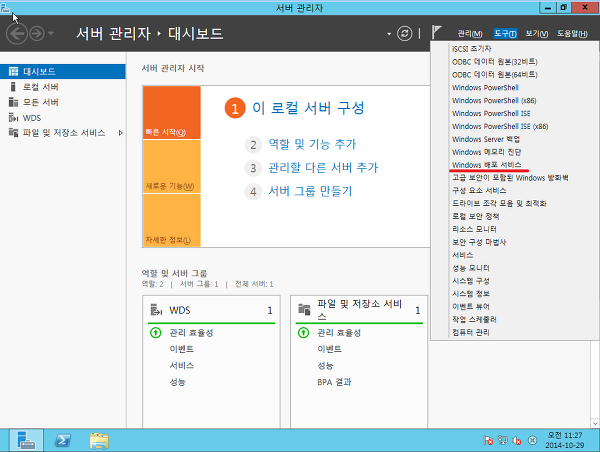Select the 새로운 기능(W) tile
The height and width of the screenshot is (452, 600).
pyautogui.click(x=171, y=166)
